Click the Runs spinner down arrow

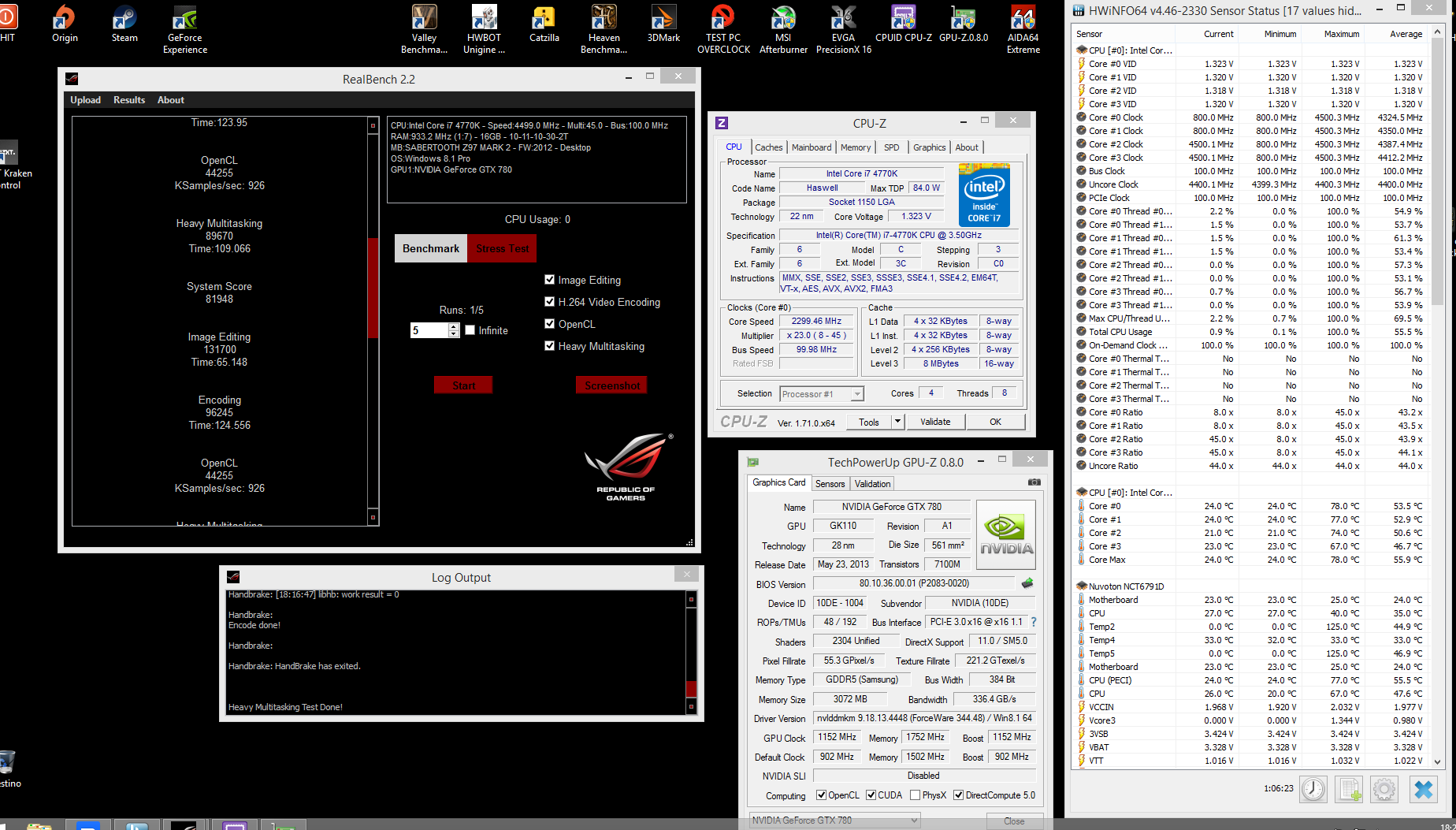[454, 334]
